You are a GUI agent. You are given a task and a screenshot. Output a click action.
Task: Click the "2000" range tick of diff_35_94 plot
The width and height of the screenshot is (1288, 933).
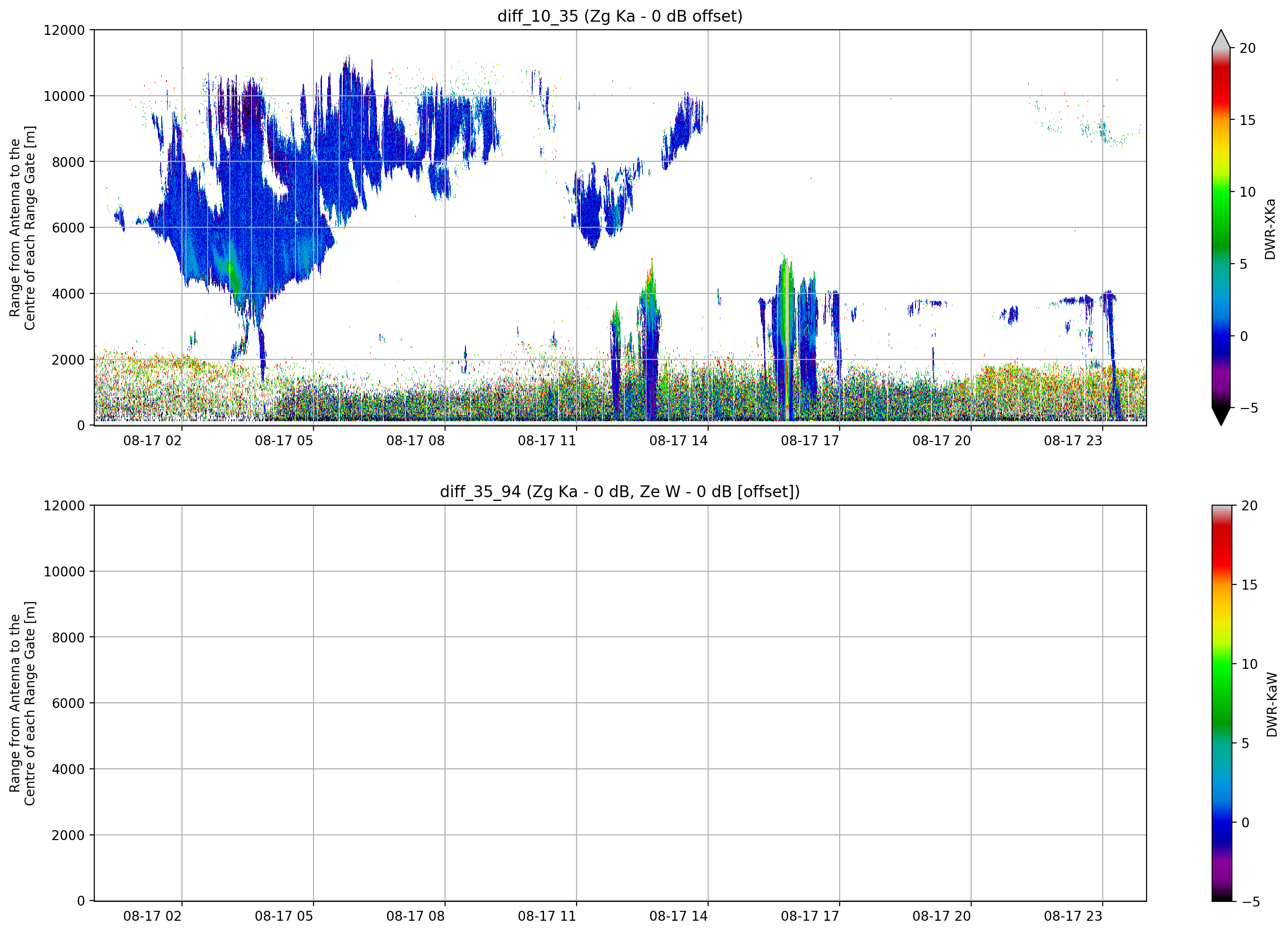pyautogui.click(x=68, y=835)
